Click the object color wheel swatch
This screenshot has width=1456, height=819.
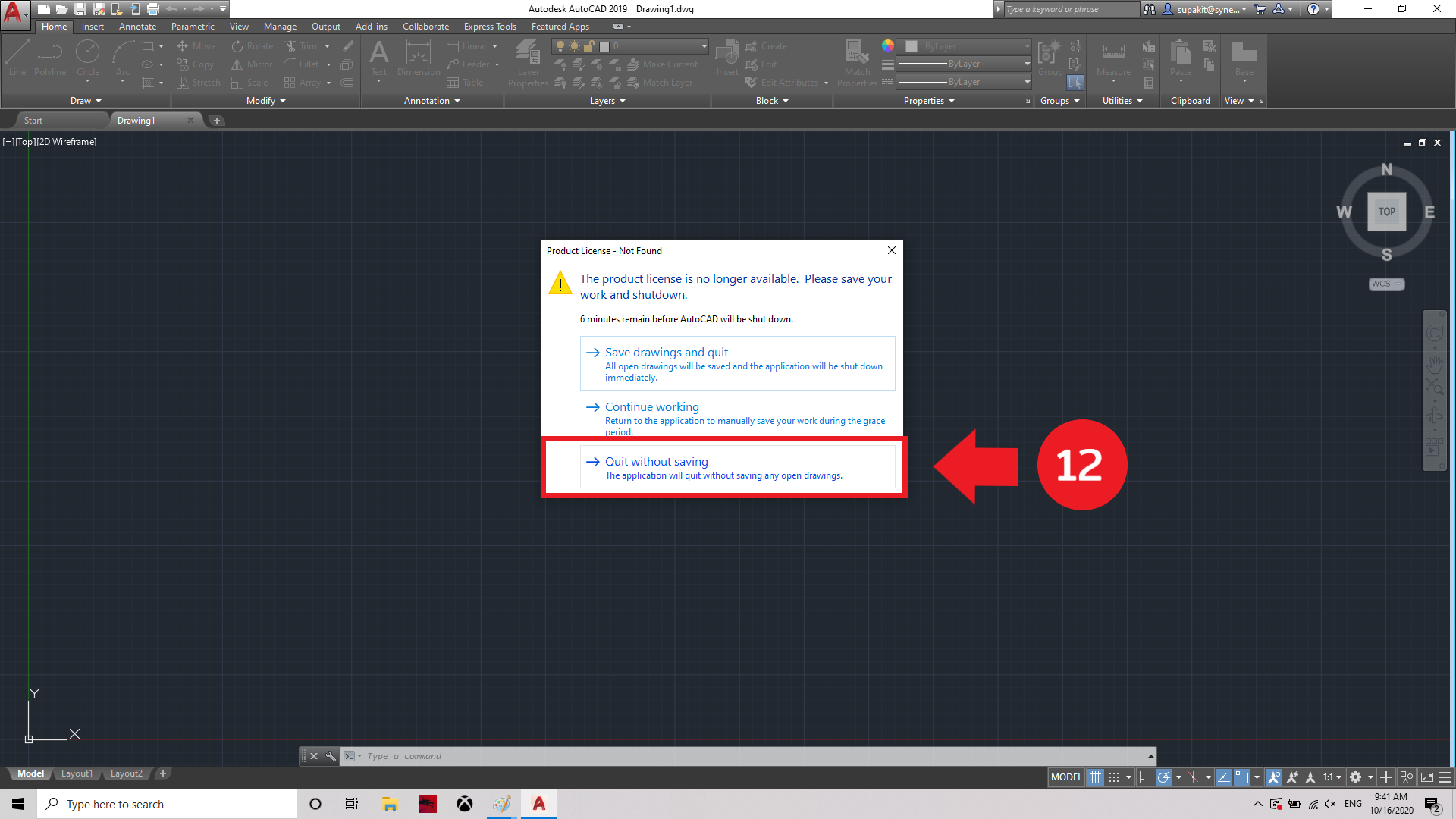point(888,46)
